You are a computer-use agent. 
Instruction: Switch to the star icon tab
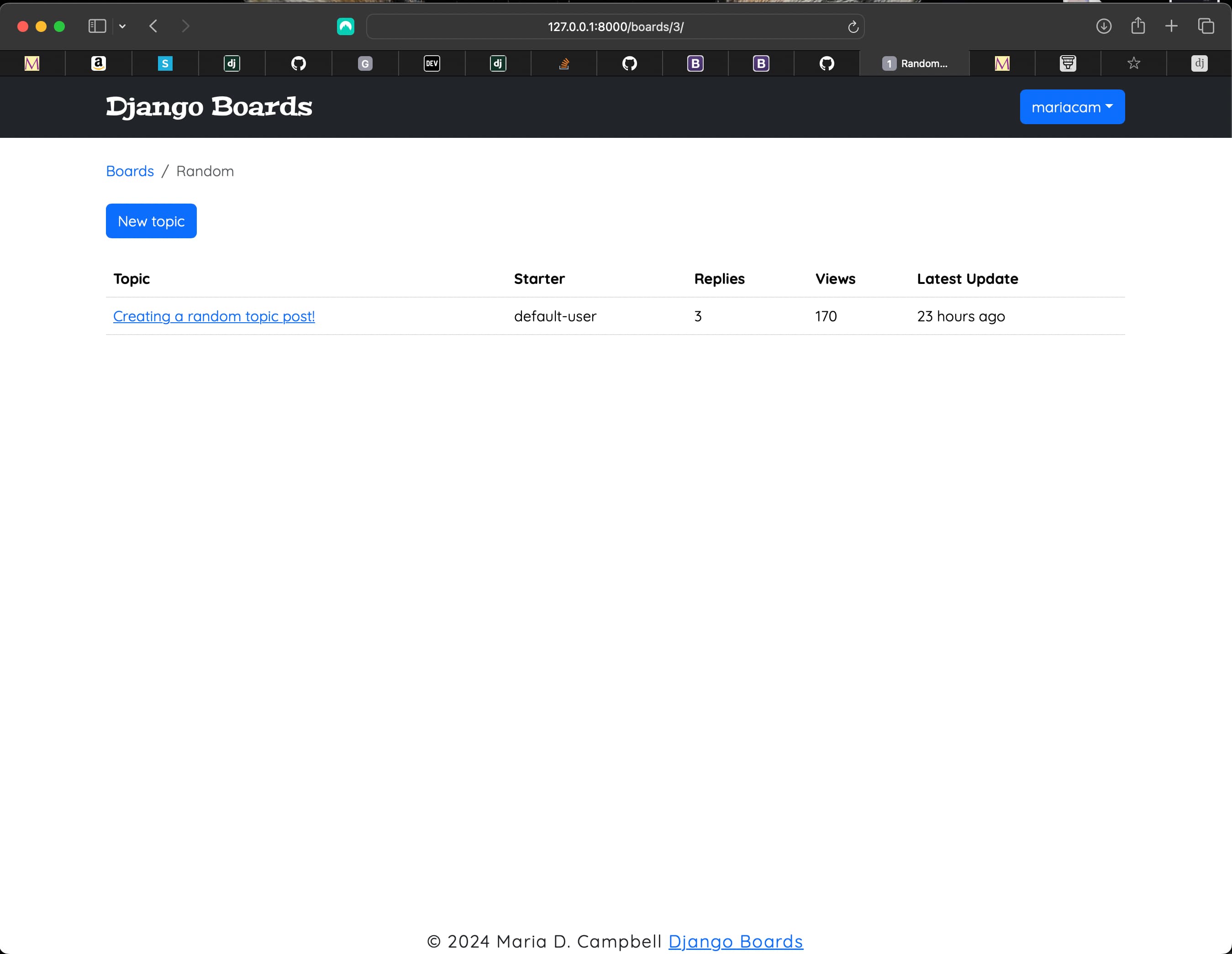pos(1134,63)
